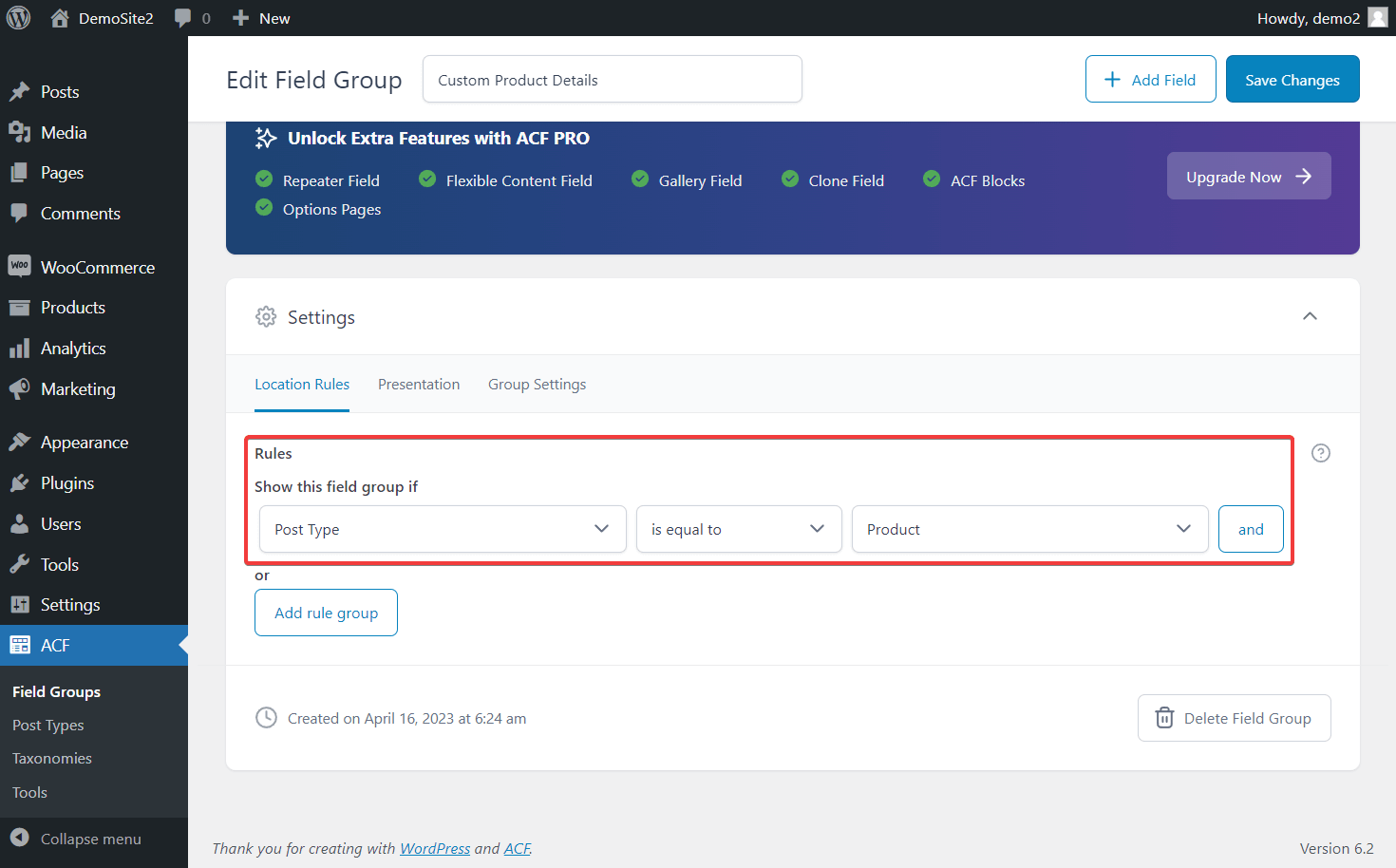Click the plus icon next to New
Screen dimensions: 1396x868
tap(241, 18)
